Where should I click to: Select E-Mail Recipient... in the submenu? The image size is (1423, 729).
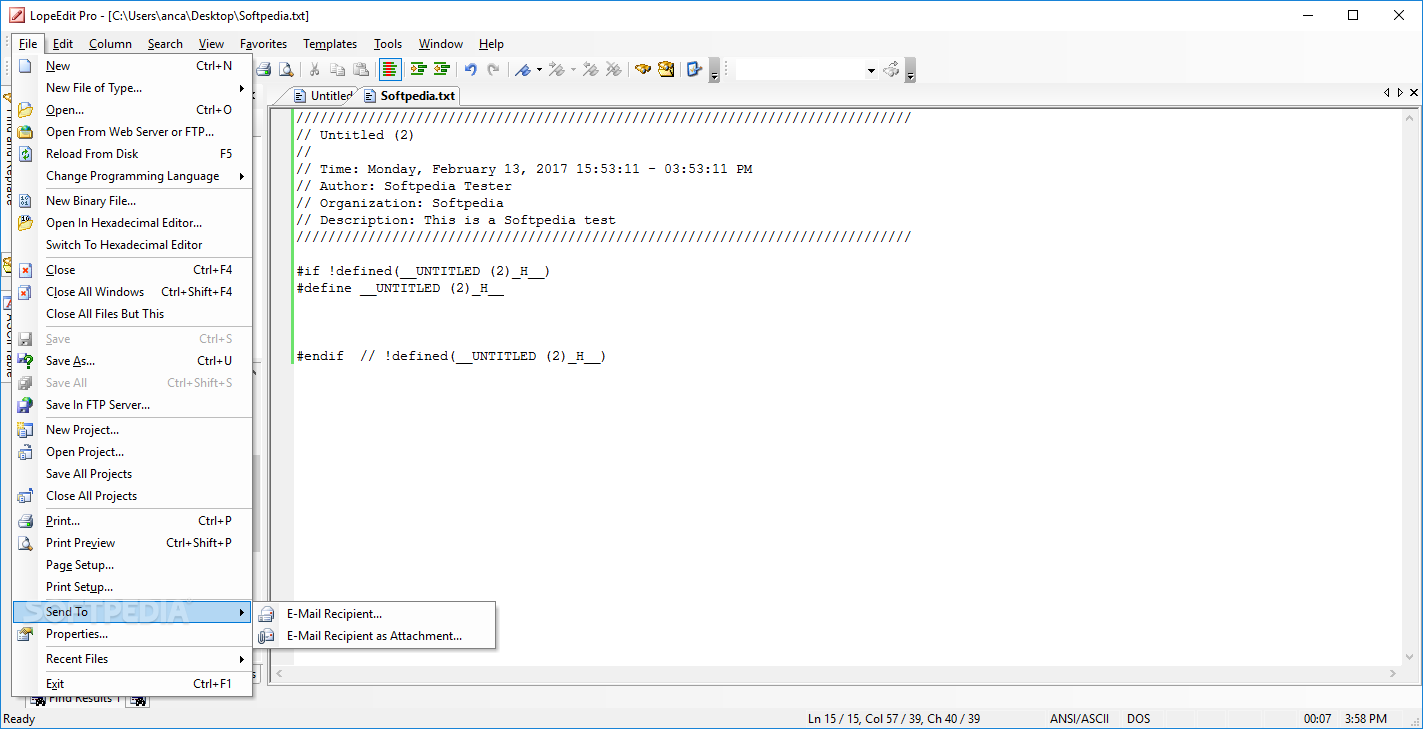tap(375, 614)
